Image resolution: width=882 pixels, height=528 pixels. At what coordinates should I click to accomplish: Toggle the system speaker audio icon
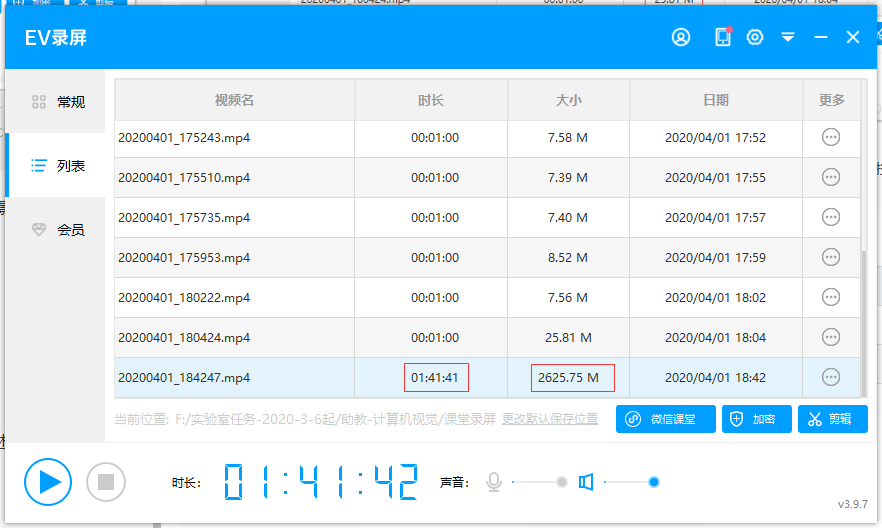click(586, 482)
